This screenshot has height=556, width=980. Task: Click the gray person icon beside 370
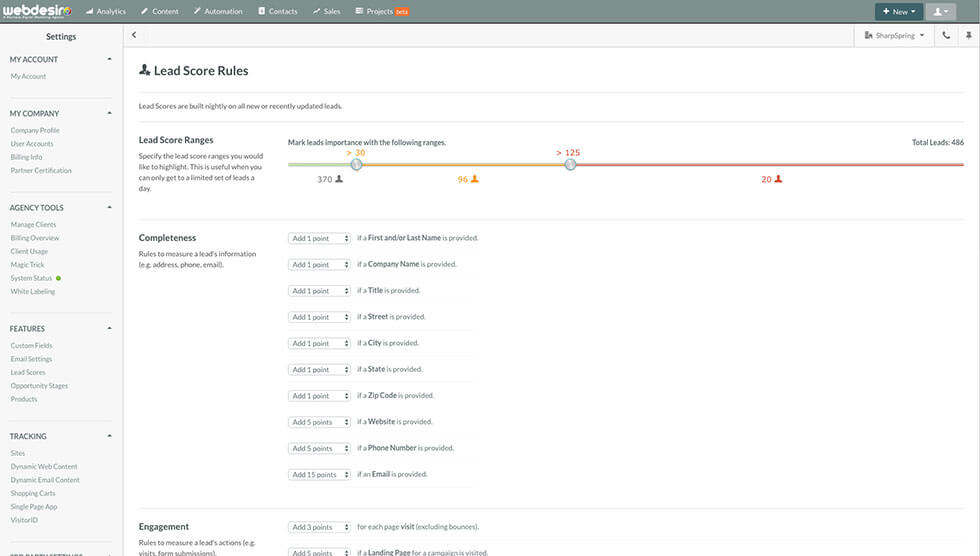pyautogui.click(x=339, y=179)
